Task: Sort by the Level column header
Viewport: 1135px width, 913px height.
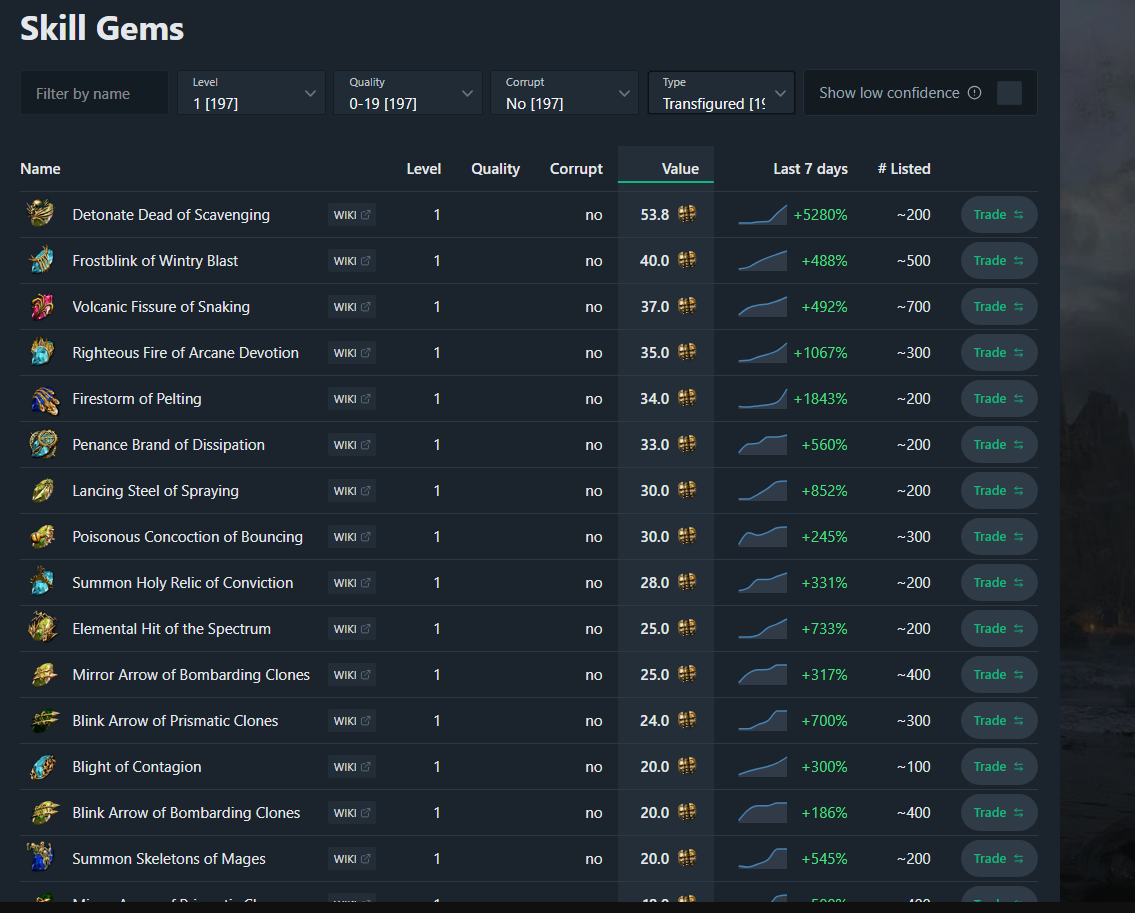Action: [x=423, y=169]
